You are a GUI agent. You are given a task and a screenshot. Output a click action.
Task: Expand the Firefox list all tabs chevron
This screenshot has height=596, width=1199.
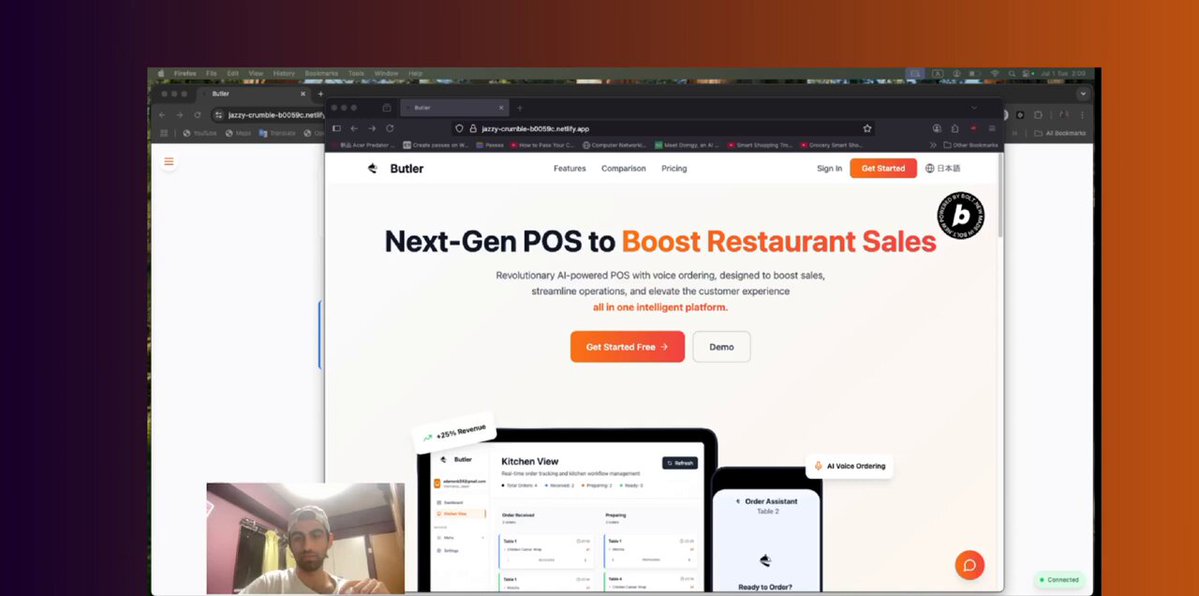pos(974,108)
